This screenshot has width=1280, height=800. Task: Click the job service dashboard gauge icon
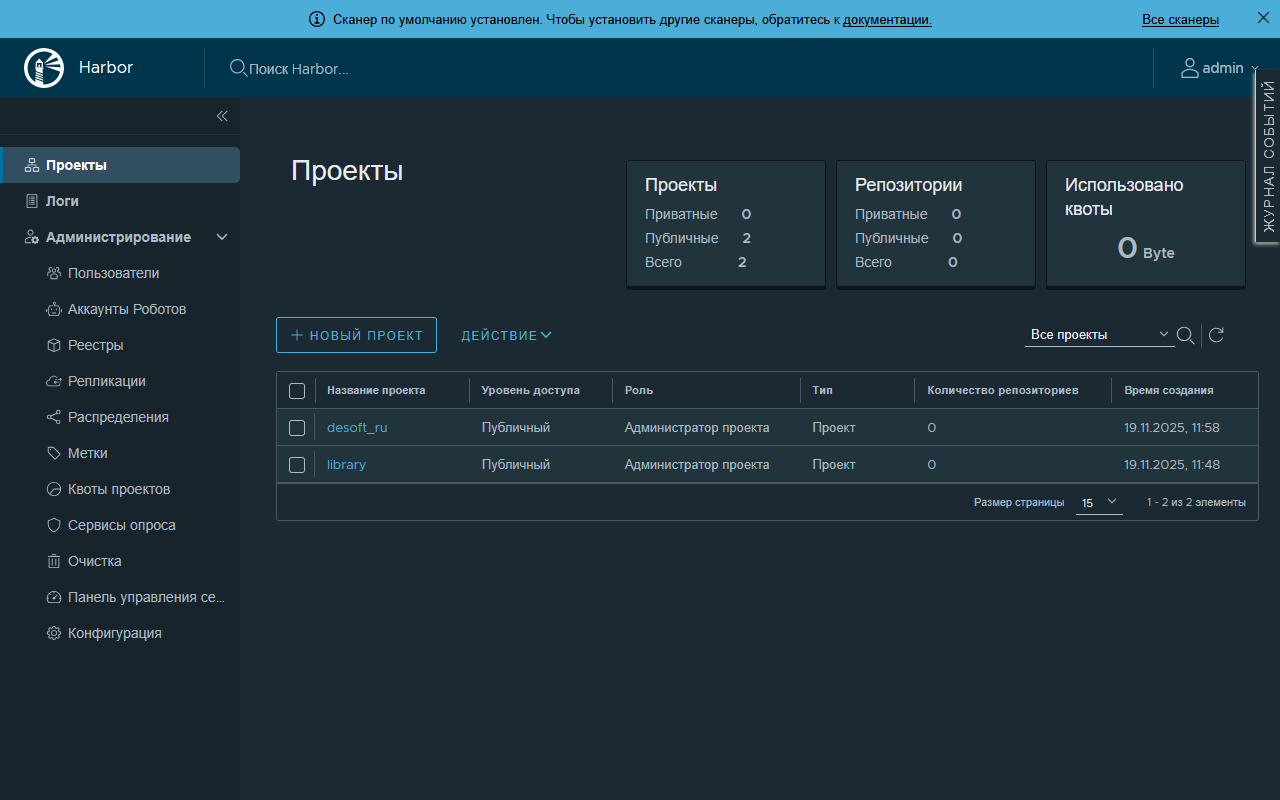[x=54, y=597]
